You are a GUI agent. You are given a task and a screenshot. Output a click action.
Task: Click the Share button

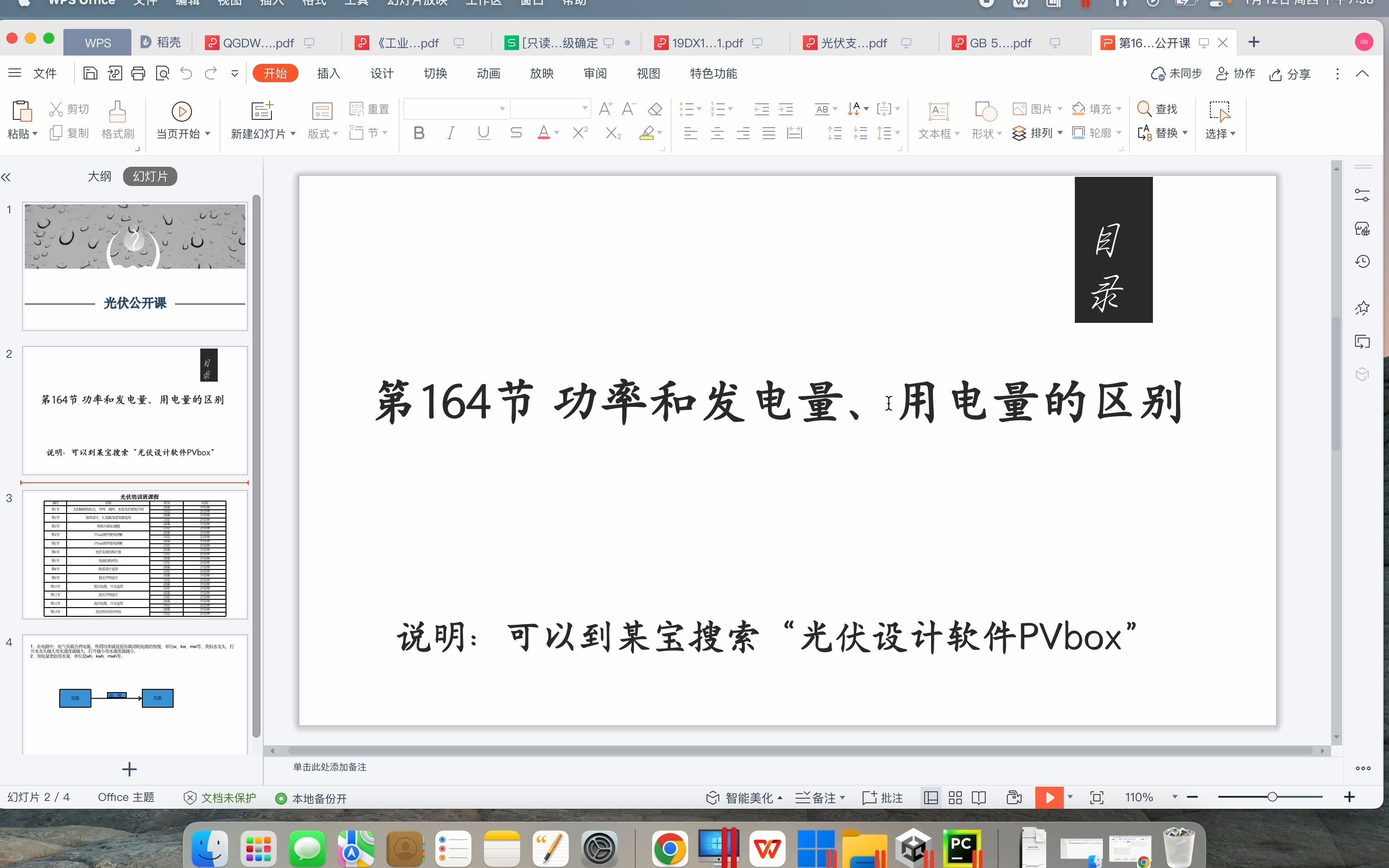(x=1290, y=74)
